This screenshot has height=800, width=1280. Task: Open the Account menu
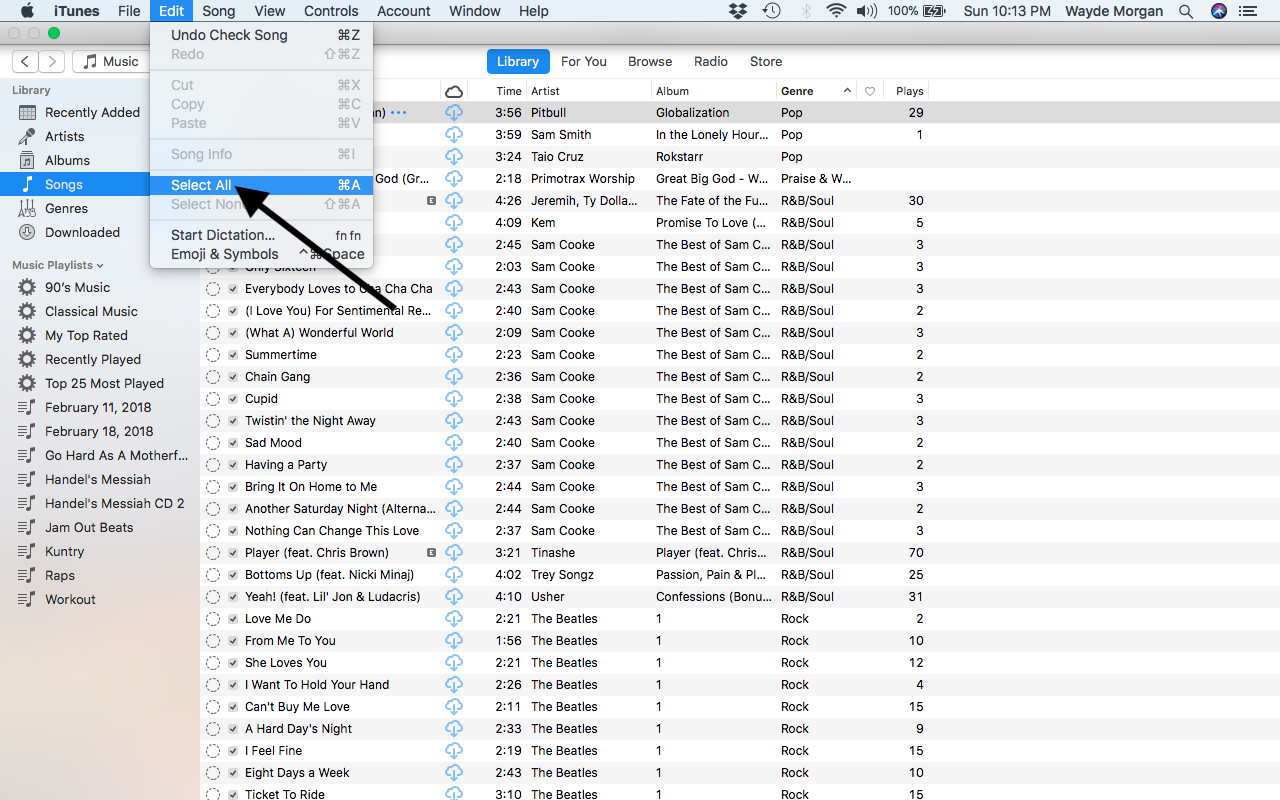click(x=404, y=11)
